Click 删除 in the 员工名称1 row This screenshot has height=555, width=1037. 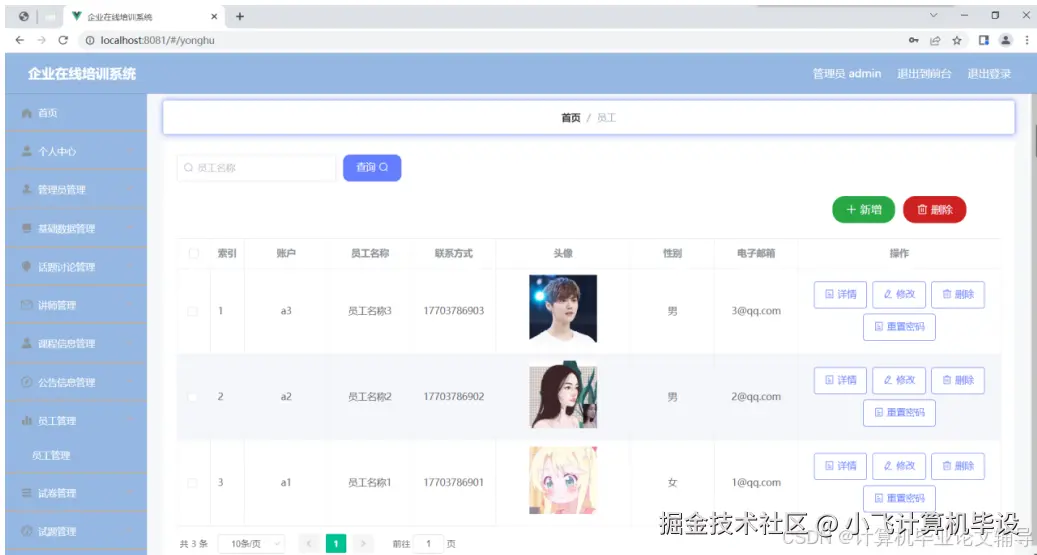(x=958, y=466)
